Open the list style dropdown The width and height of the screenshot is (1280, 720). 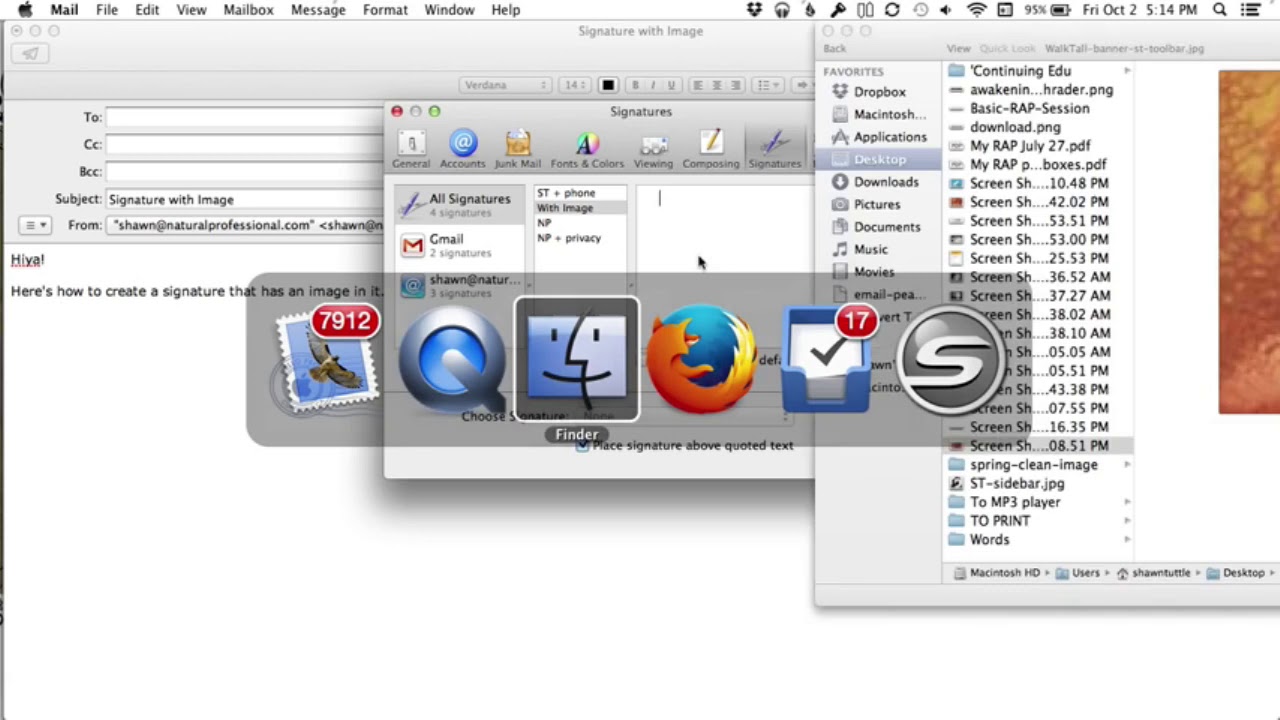click(768, 85)
